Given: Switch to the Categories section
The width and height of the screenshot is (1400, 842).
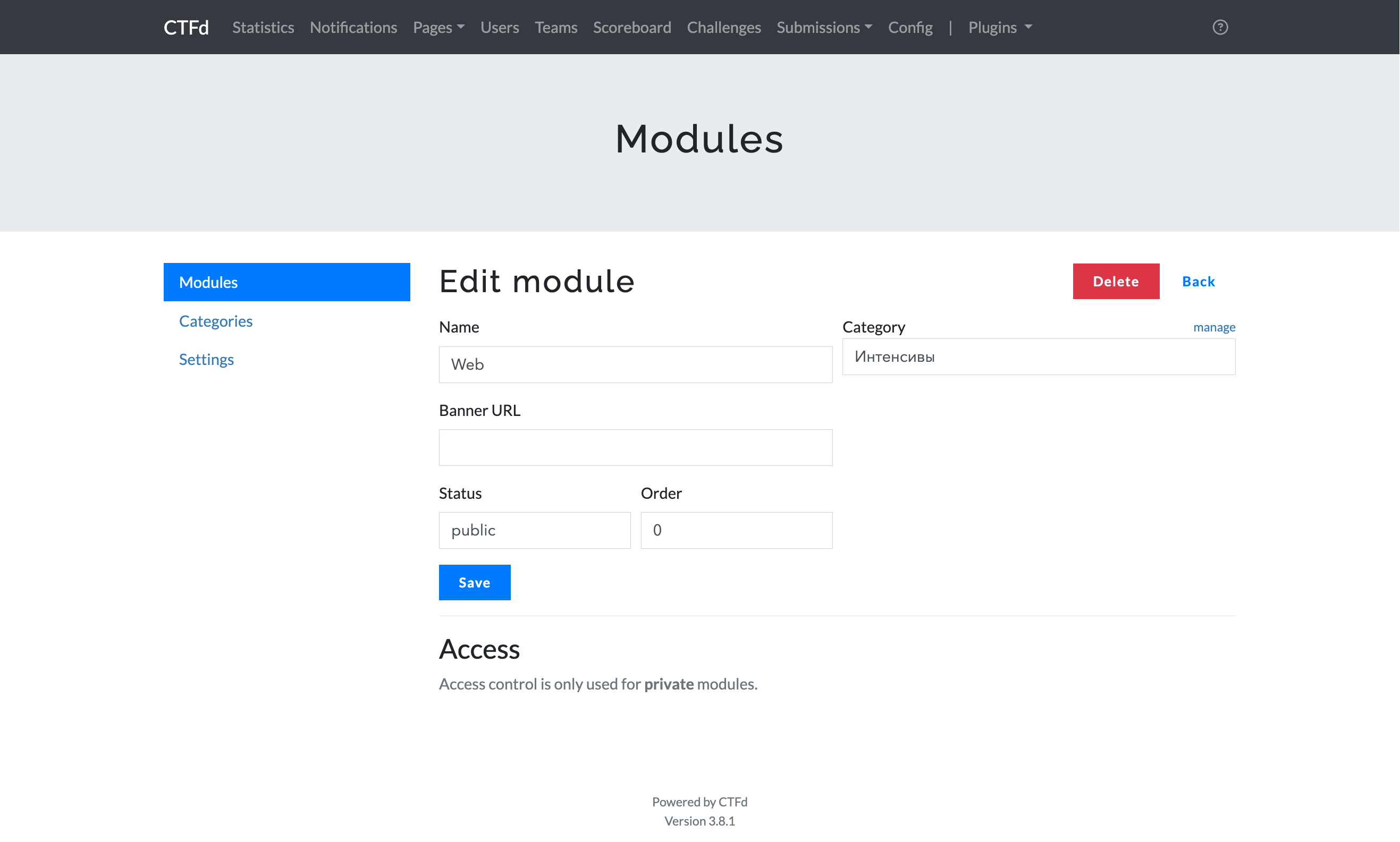Looking at the screenshot, I should 216,320.
